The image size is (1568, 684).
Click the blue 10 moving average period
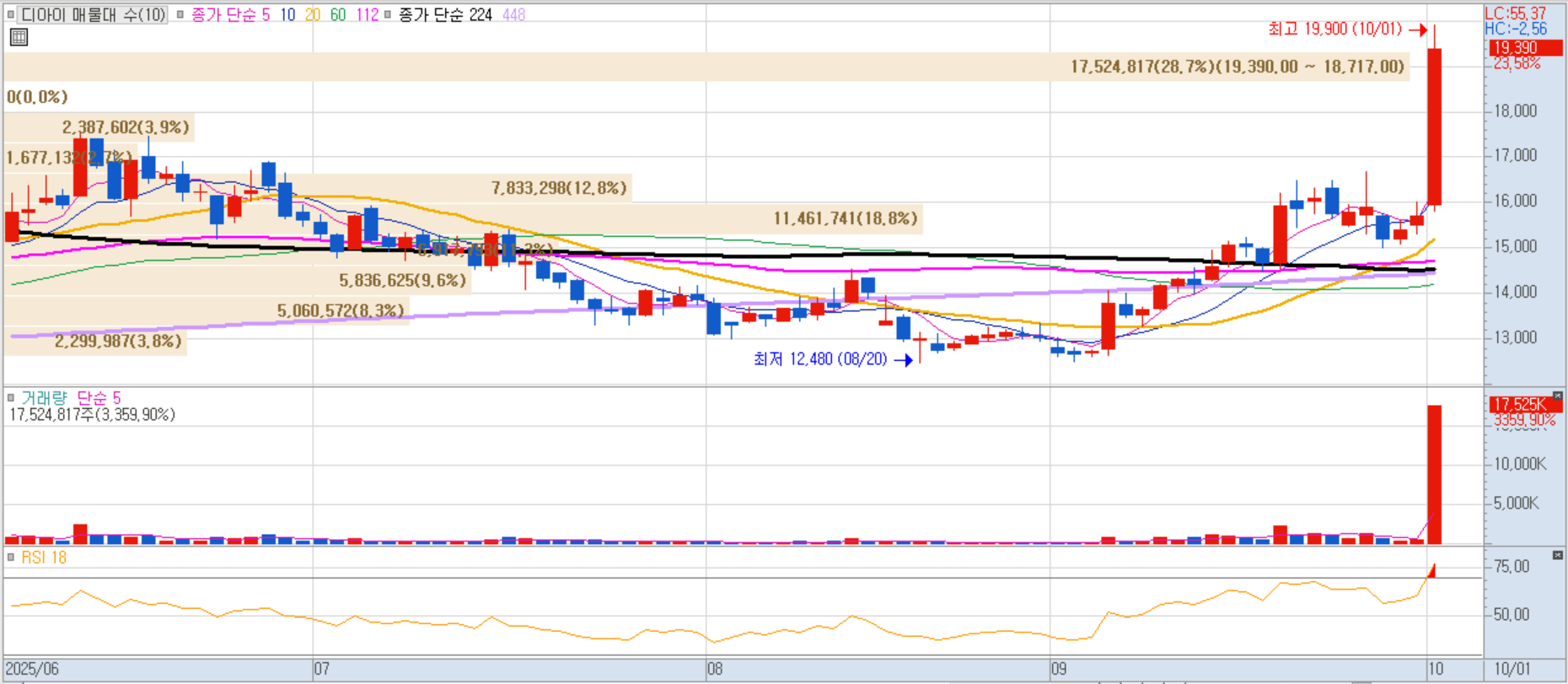coord(287,14)
